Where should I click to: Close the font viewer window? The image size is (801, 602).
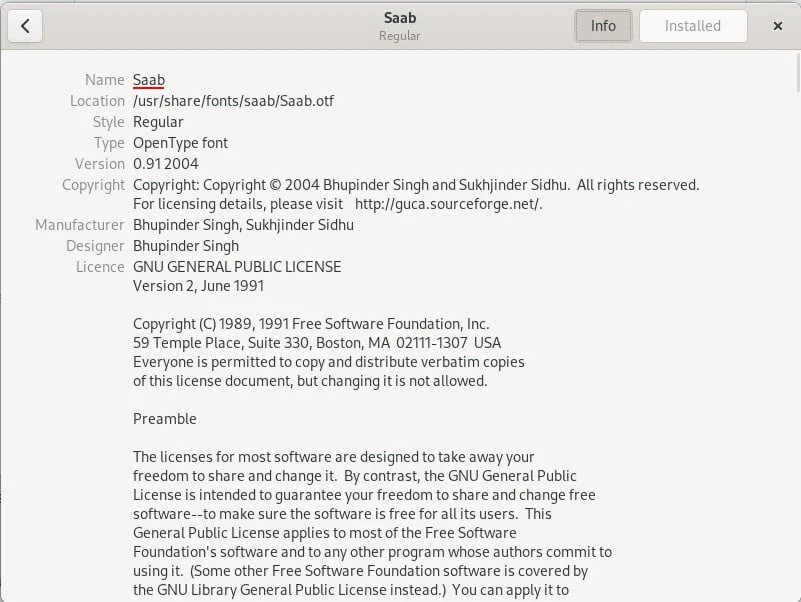777,26
